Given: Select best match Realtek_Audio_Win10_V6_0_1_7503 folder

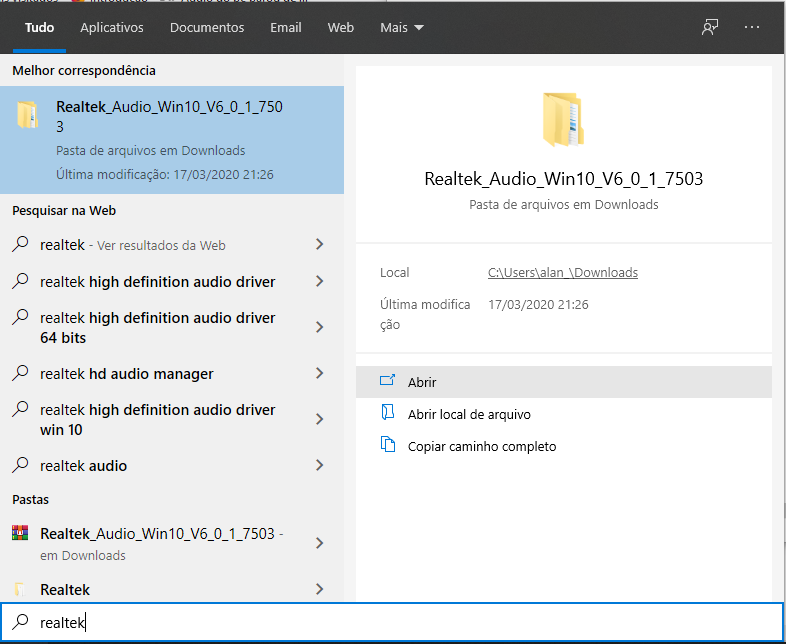Looking at the screenshot, I should [x=172, y=140].
